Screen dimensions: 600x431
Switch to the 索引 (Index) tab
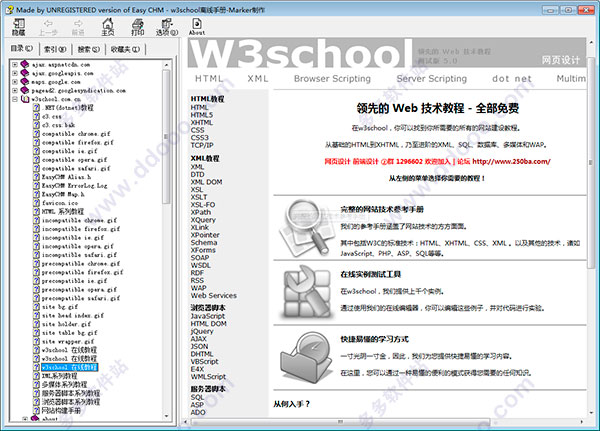click(55, 49)
